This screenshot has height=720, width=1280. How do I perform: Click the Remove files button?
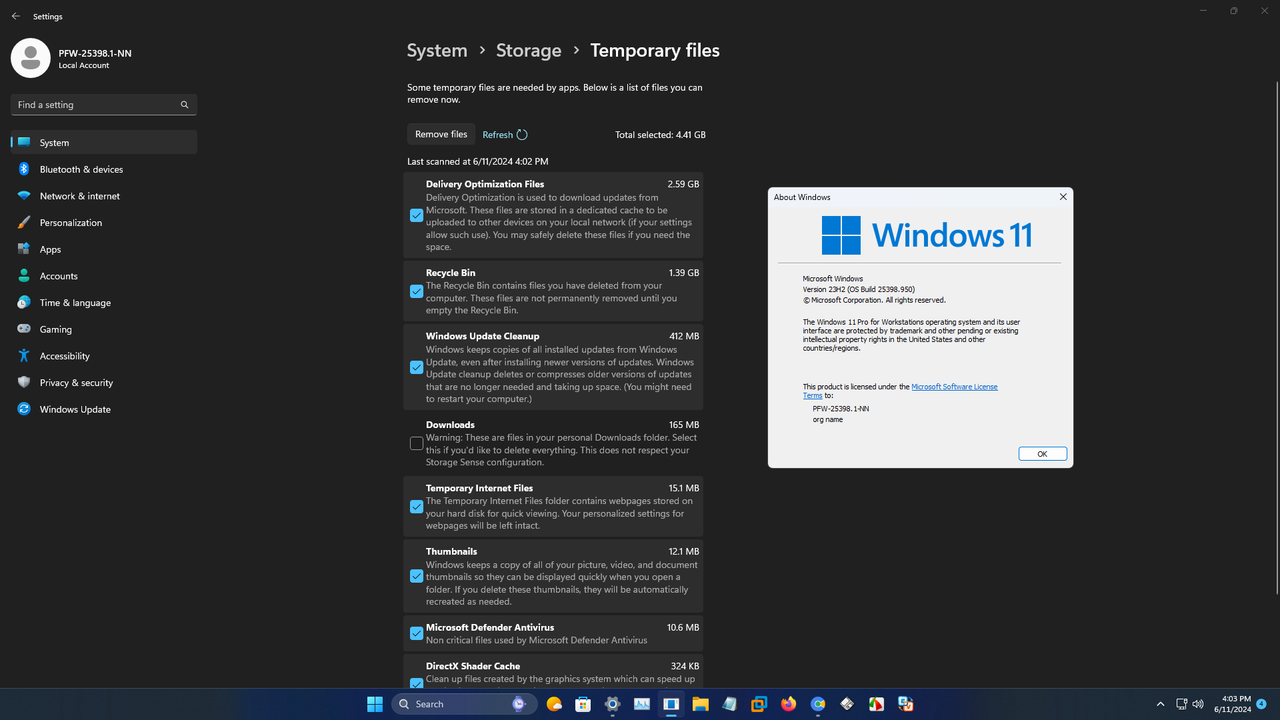coord(441,134)
